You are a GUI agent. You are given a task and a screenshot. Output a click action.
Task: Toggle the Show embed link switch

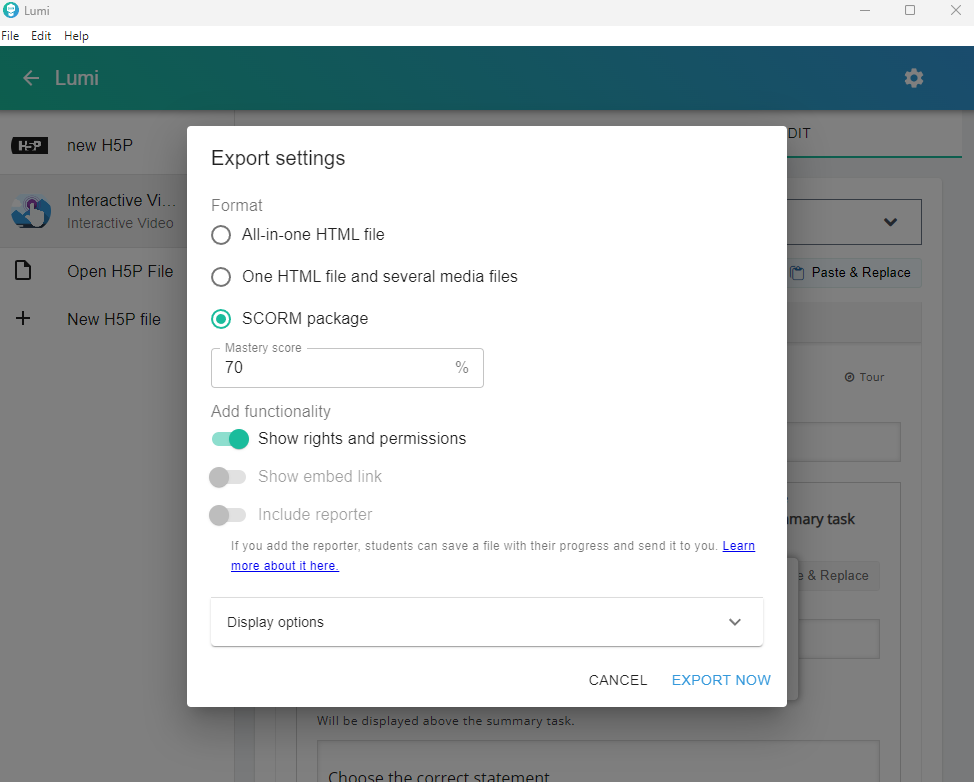pyautogui.click(x=228, y=477)
